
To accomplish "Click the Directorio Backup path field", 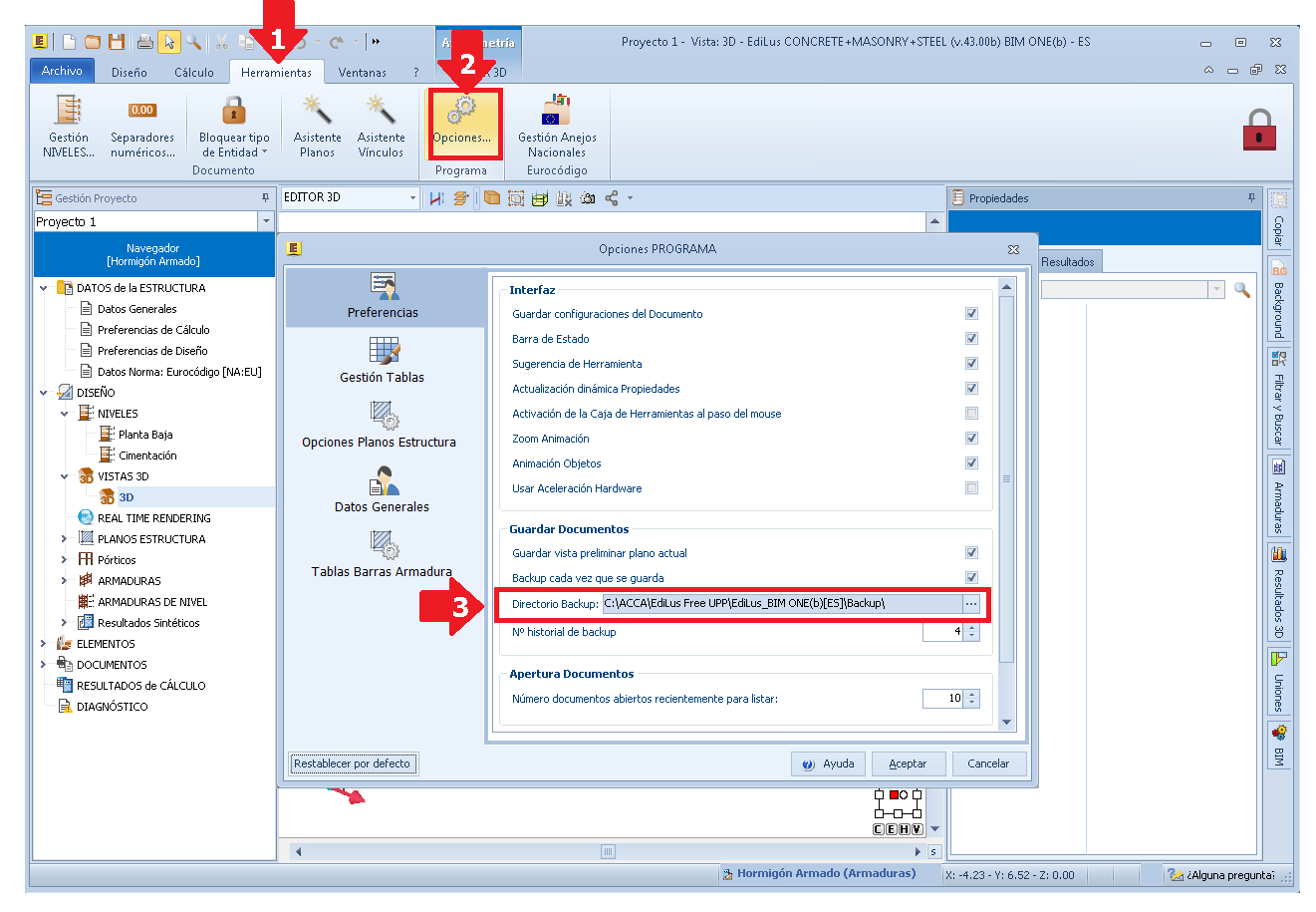I will (782, 604).
